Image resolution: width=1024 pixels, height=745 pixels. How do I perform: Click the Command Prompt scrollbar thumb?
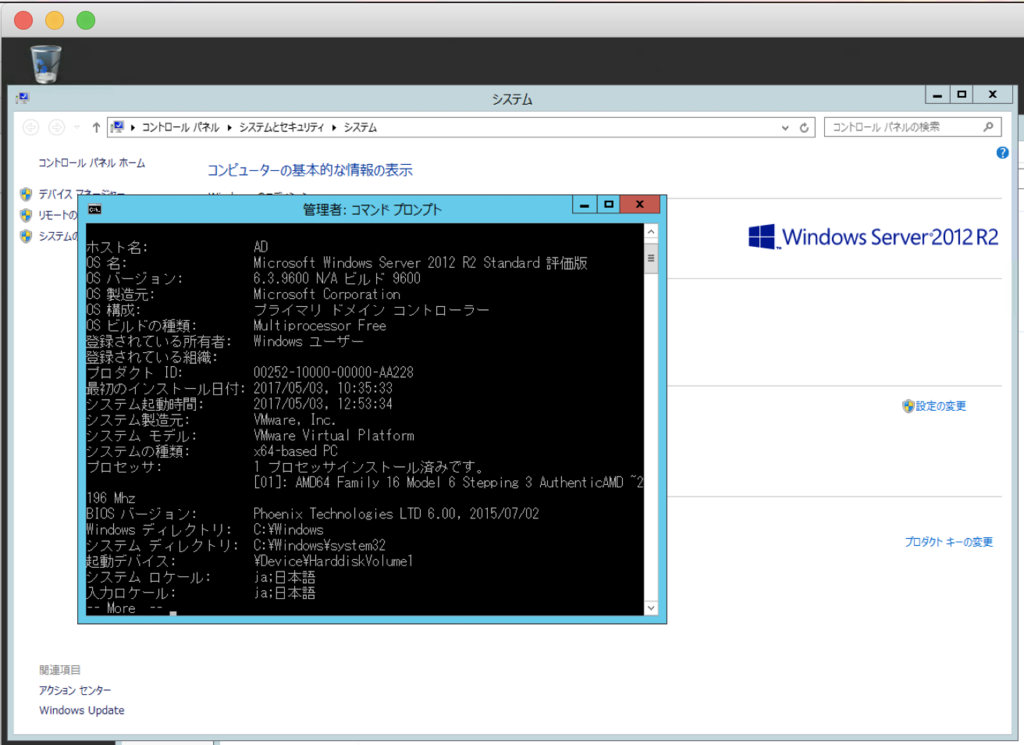pyautogui.click(x=651, y=259)
